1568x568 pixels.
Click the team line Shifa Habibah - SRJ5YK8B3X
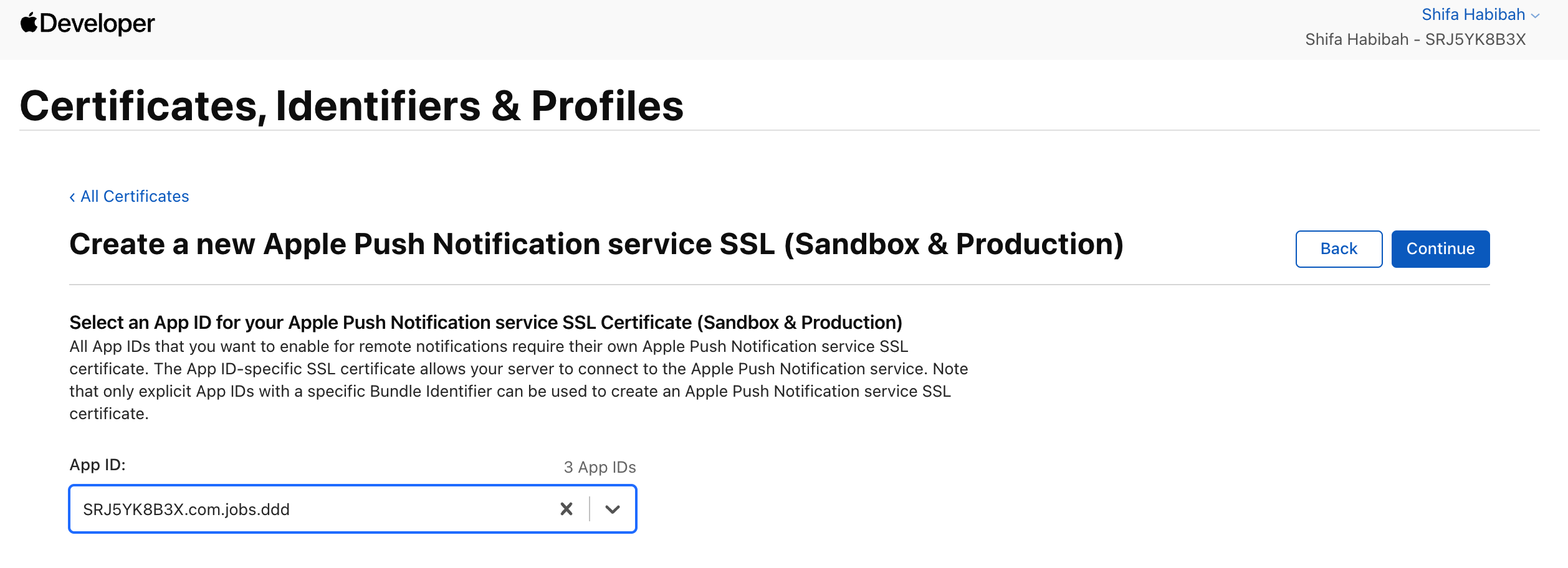tap(1415, 39)
